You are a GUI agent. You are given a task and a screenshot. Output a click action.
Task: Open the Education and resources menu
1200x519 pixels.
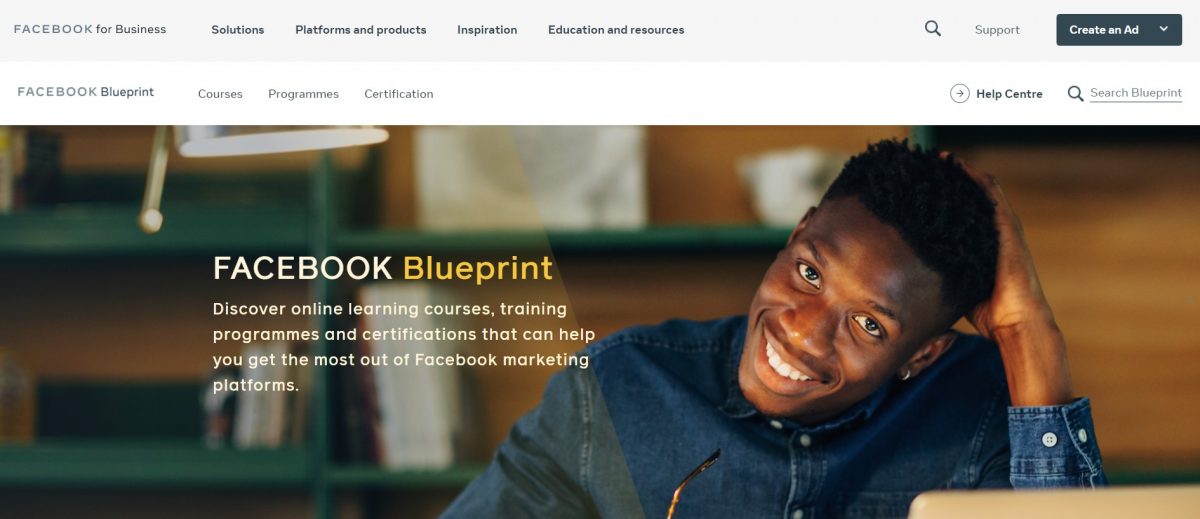(616, 30)
